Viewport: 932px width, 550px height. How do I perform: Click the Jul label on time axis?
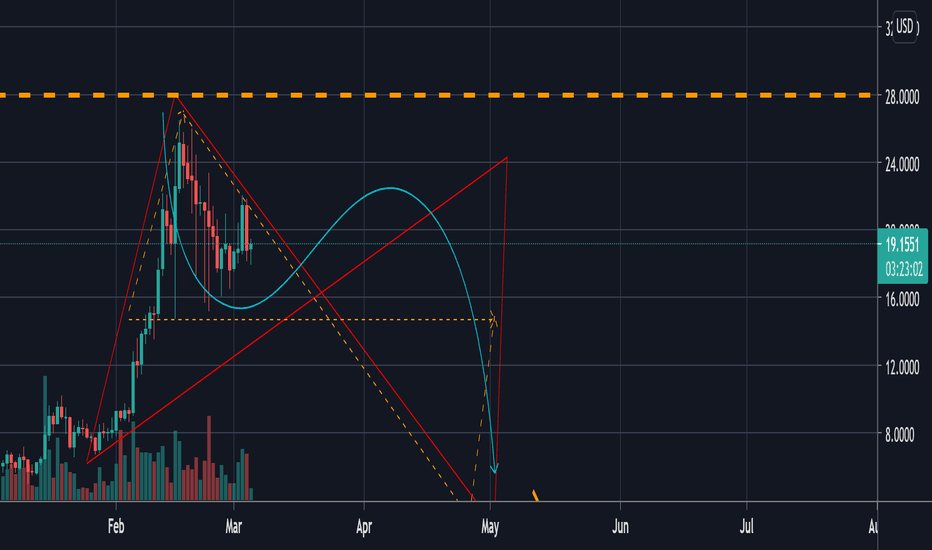[747, 526]
